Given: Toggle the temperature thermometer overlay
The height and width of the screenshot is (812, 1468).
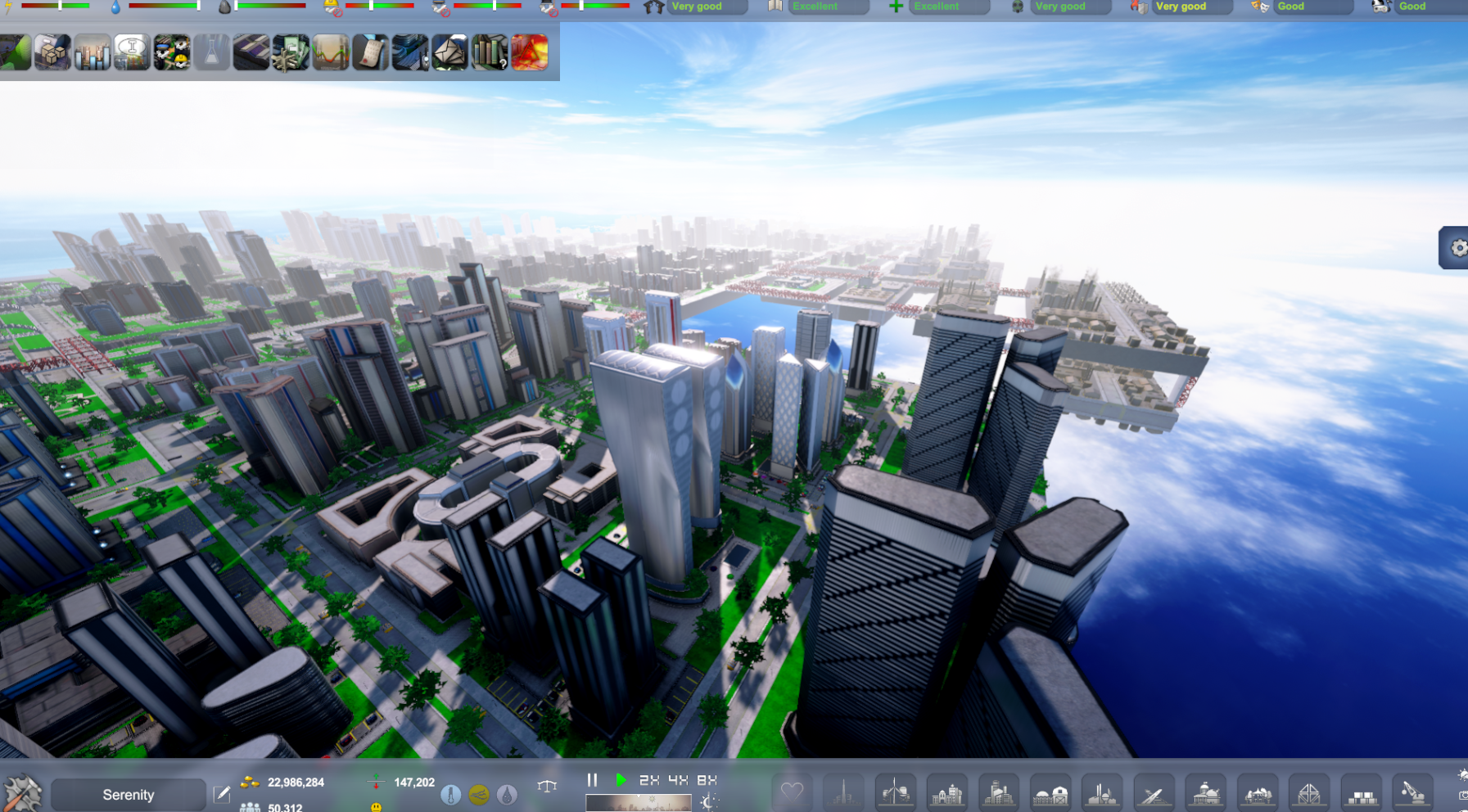Looking at the screenshot, I should click(450, 794).
